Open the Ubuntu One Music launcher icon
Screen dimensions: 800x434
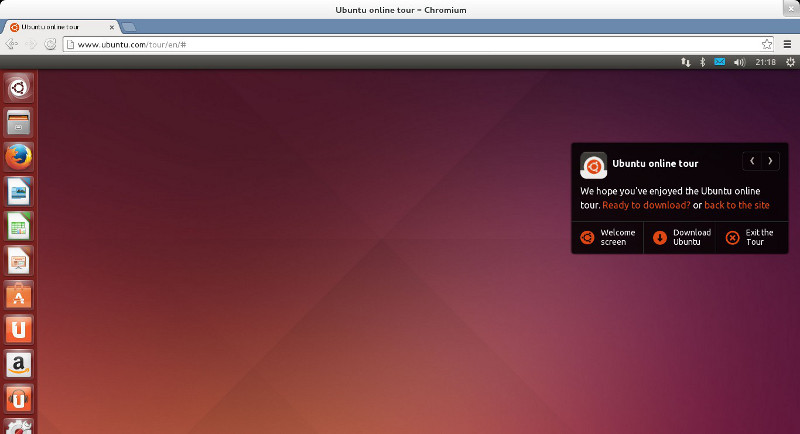point(19,399)
